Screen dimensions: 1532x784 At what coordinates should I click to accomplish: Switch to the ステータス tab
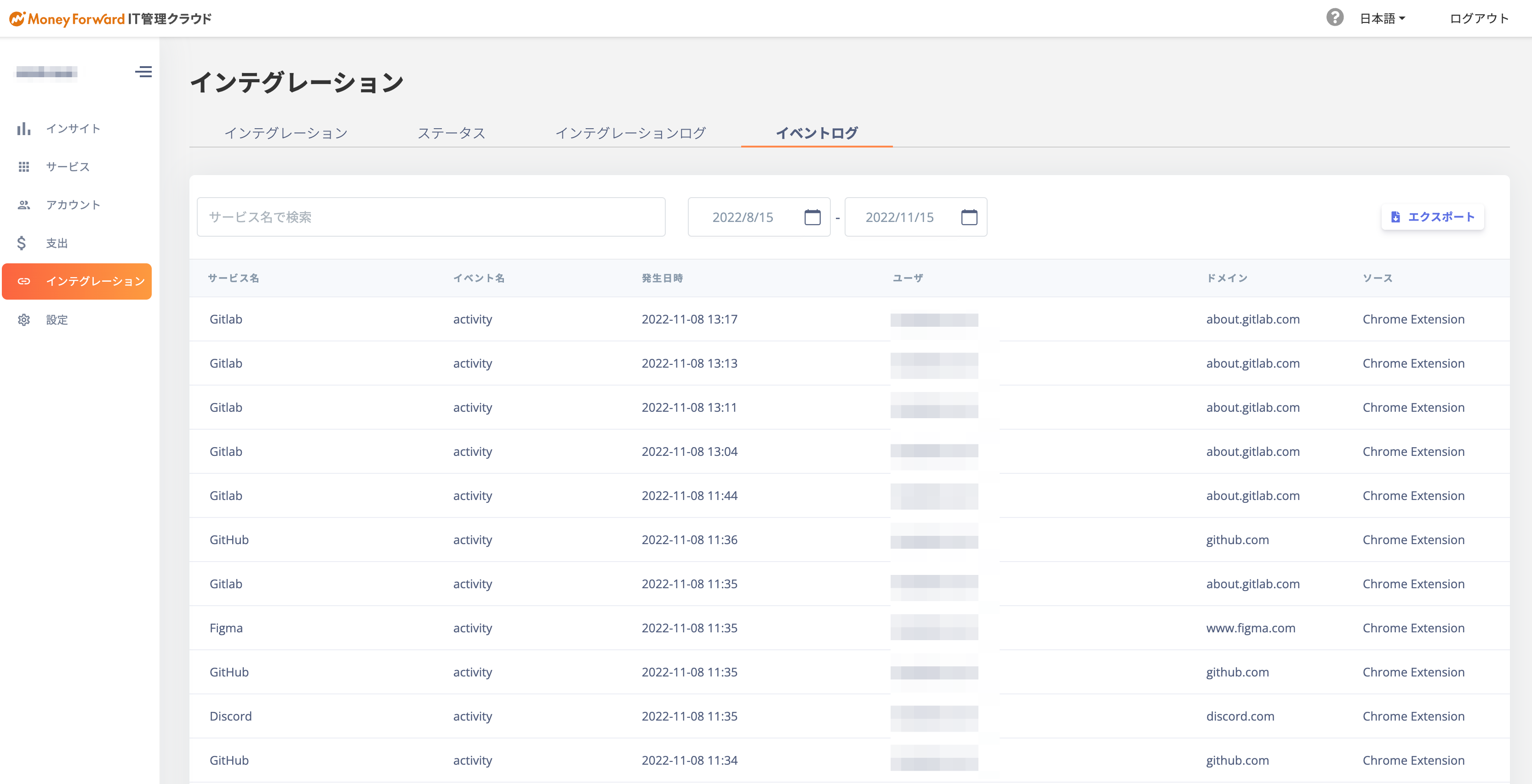452,133
